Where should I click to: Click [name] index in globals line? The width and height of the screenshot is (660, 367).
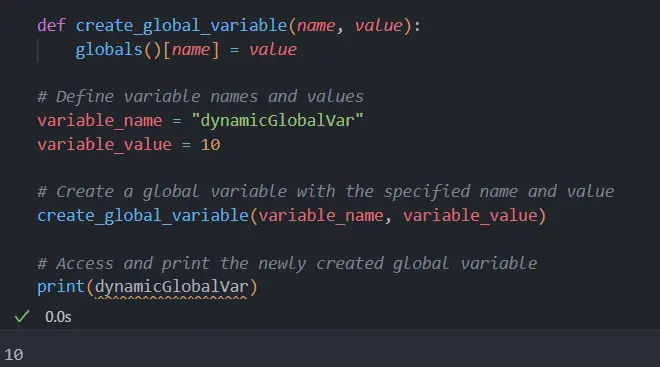[x=191, y=50]
